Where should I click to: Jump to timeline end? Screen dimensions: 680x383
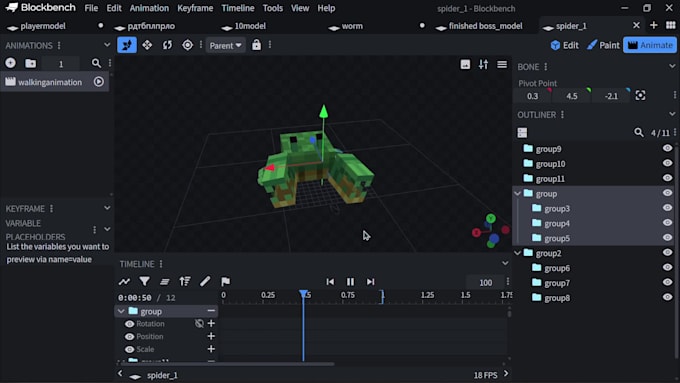coord(370,282)
